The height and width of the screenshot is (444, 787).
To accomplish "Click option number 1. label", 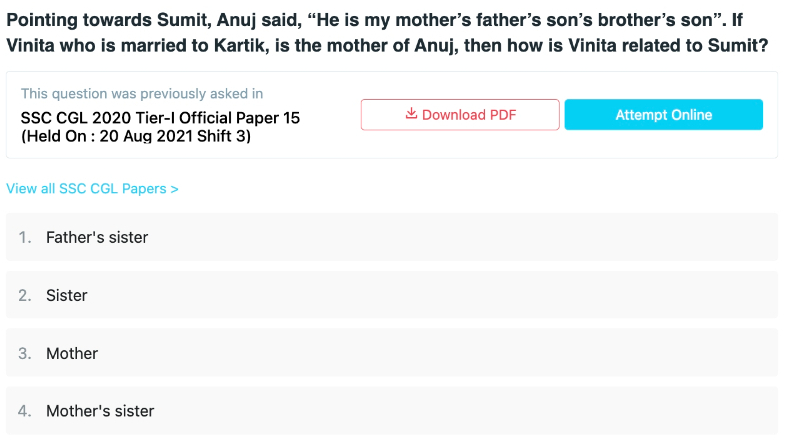I will [25, 237].
